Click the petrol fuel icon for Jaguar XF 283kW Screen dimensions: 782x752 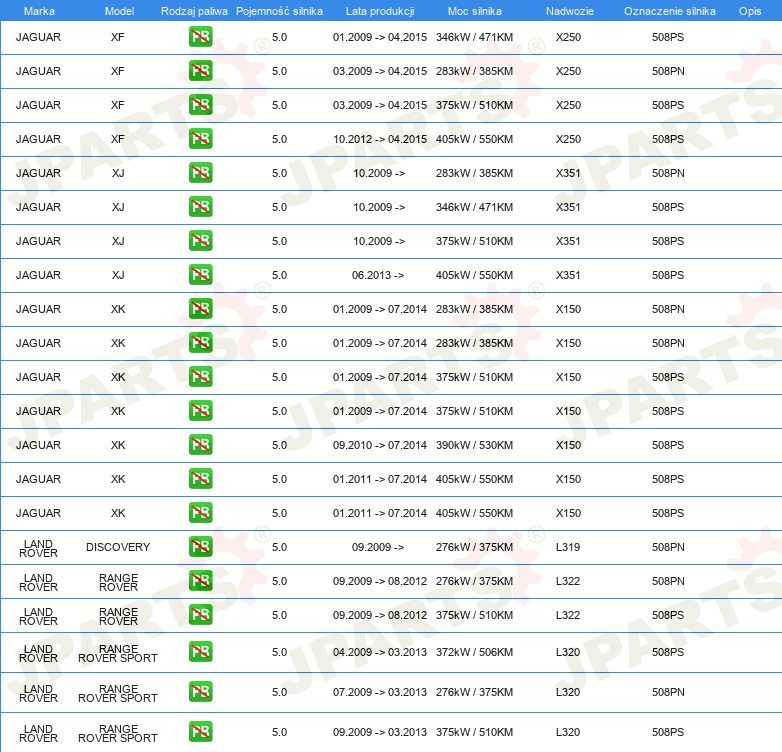coord(200,71)
